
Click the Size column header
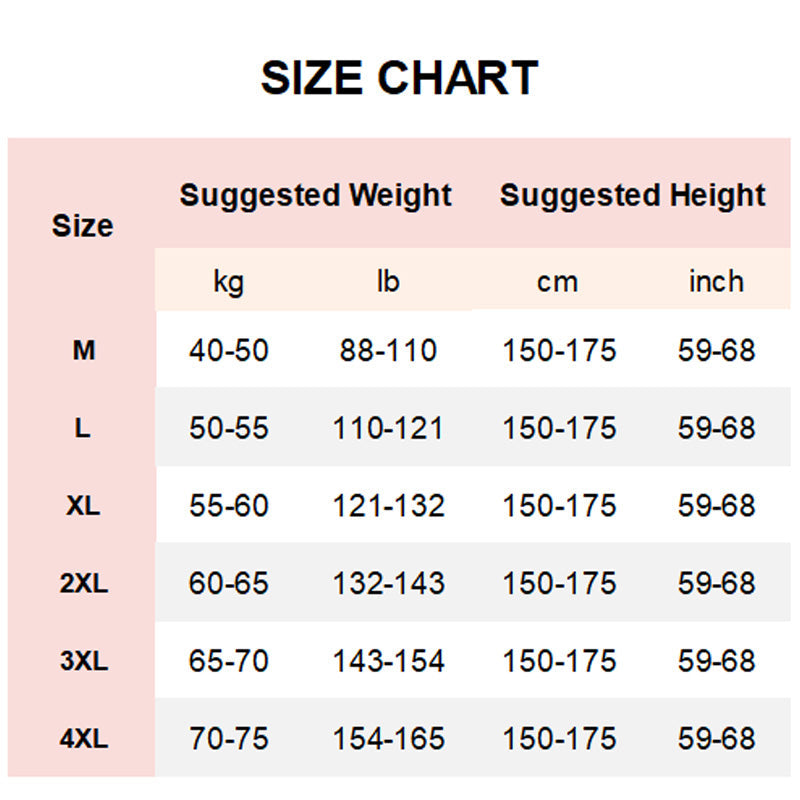click(x=82, y=226)
